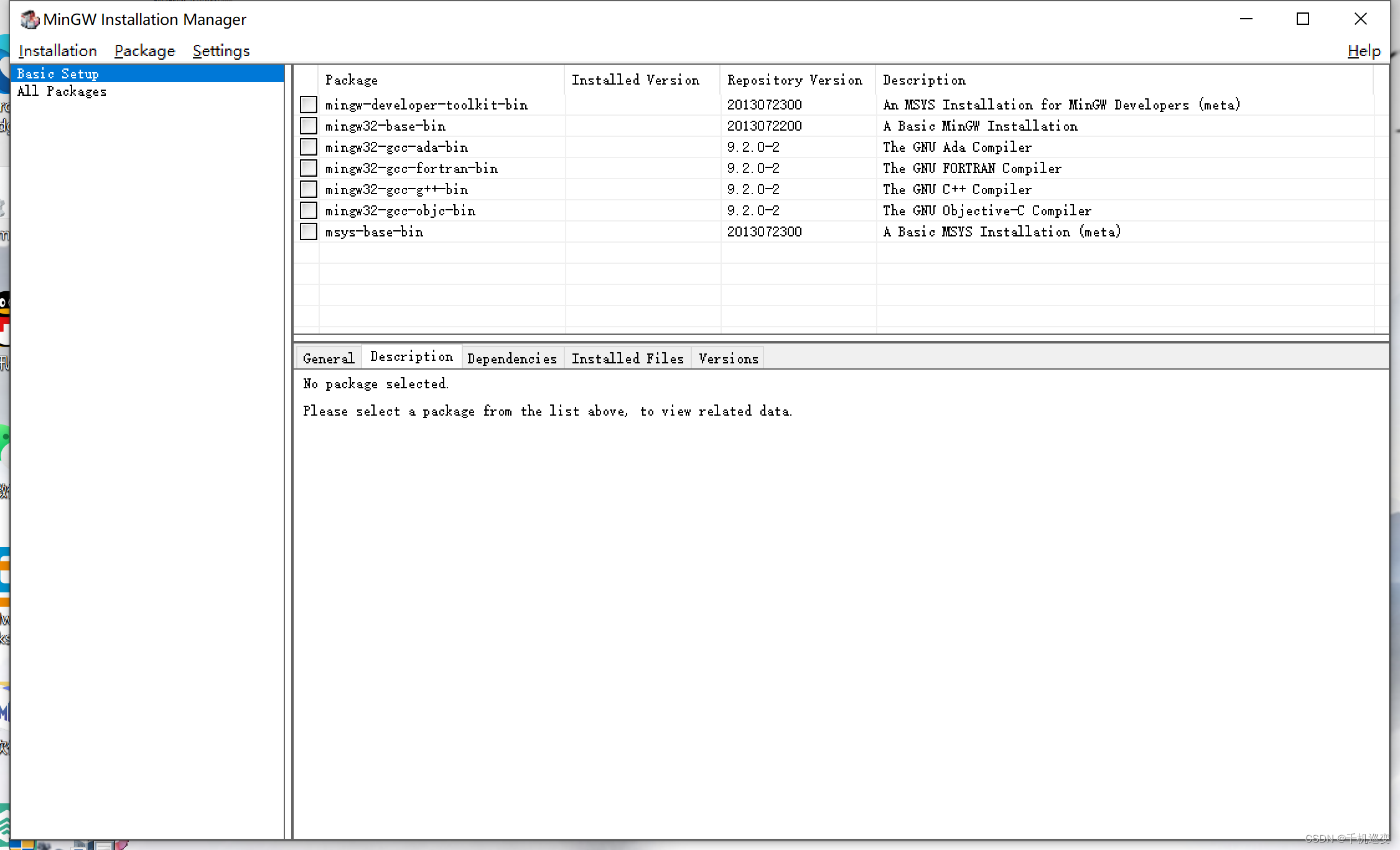Open the Package menu

click(144, 50)
